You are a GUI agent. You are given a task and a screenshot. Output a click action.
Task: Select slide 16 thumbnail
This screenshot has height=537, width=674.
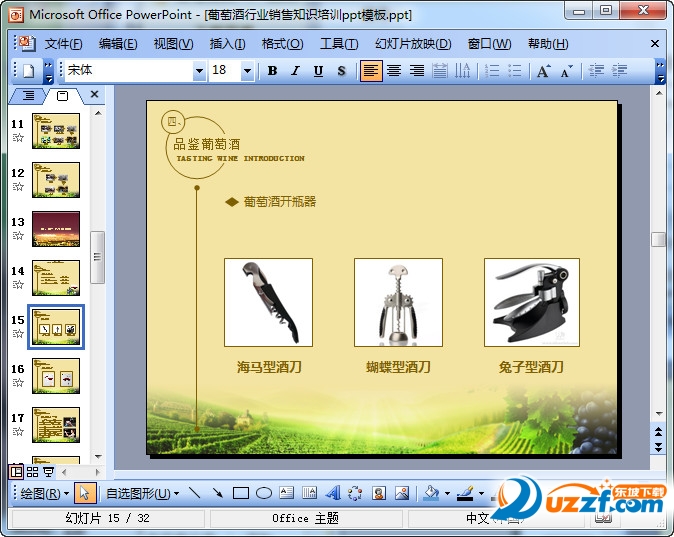pyautogui.click(x=56, y=376)
